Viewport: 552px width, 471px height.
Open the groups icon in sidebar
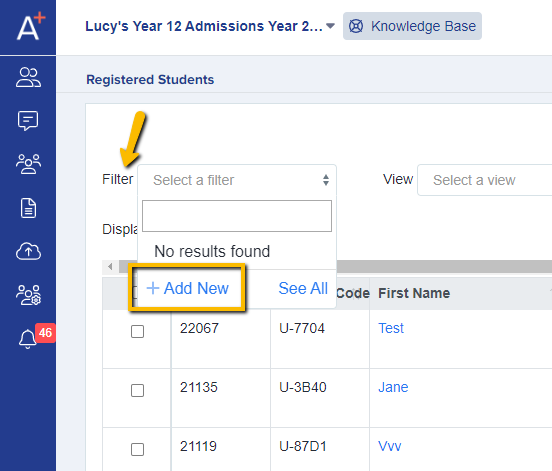(x=28, y=164)
